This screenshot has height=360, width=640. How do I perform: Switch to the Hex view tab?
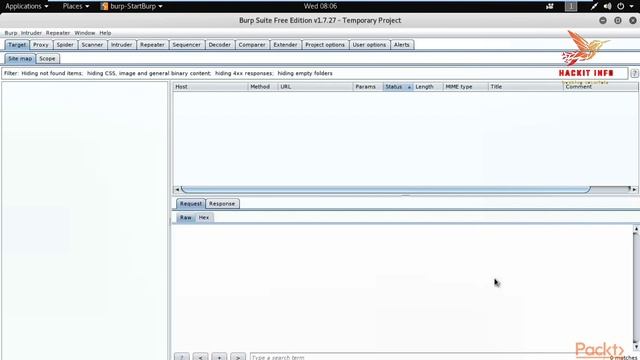point(204,218)
